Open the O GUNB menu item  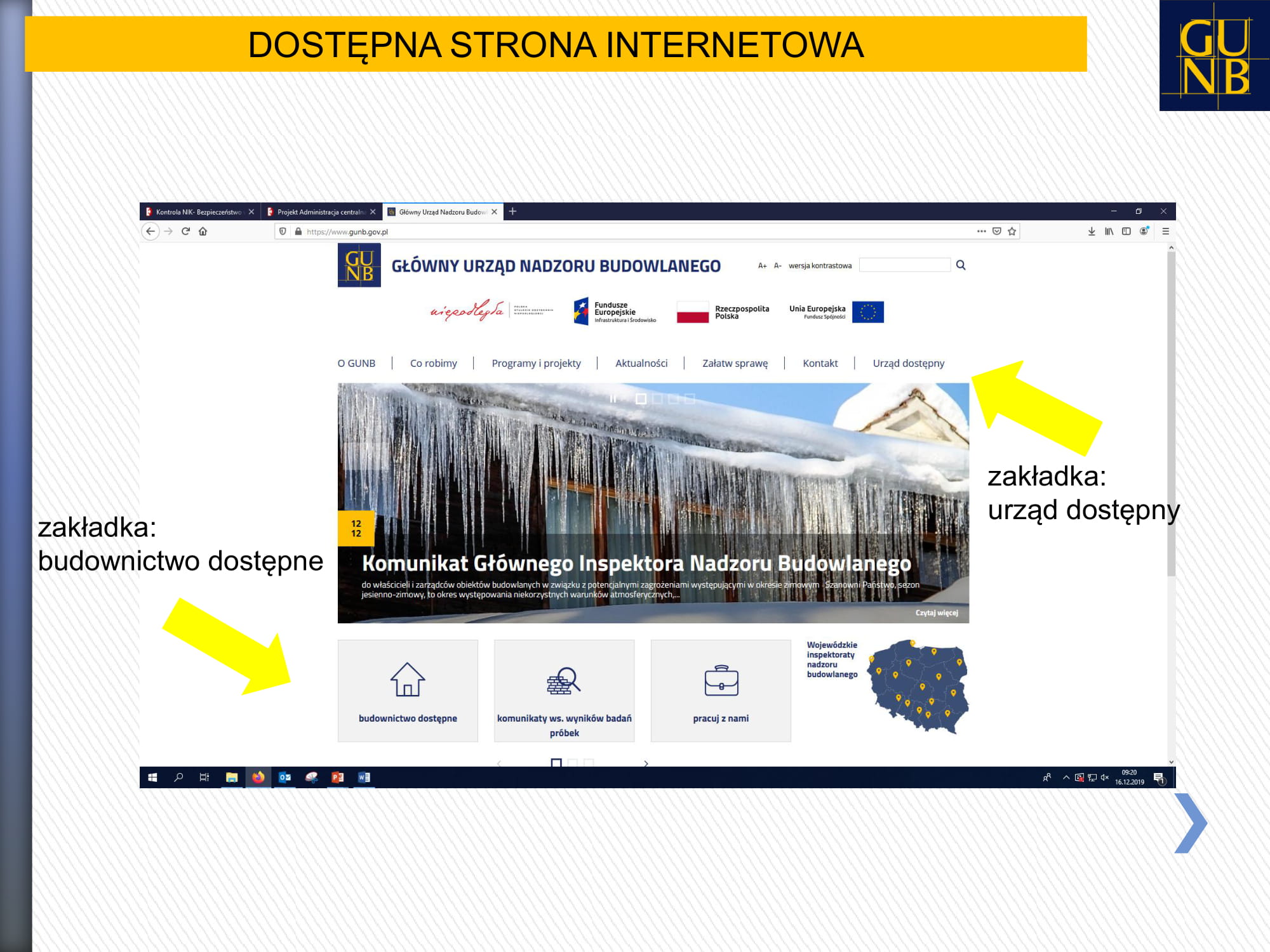[356, 363]
